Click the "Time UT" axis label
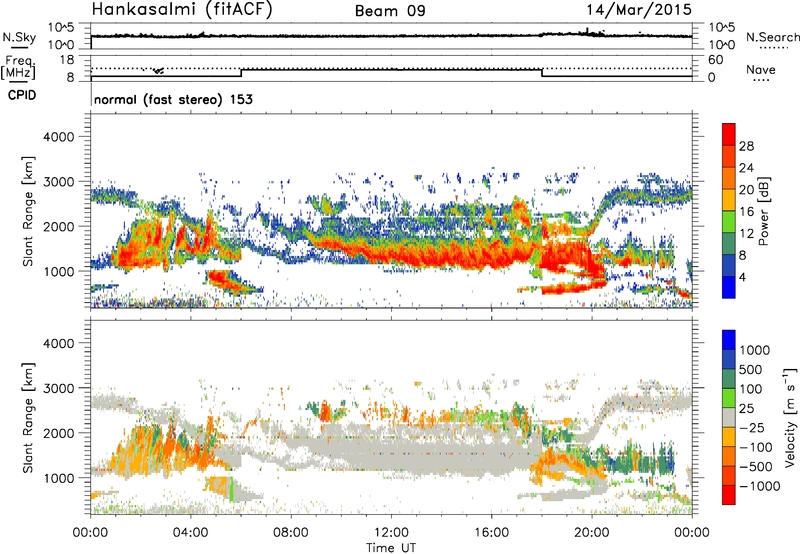This screenshot has height=554, width=800. pyautogui.click(x=391, y=548)
